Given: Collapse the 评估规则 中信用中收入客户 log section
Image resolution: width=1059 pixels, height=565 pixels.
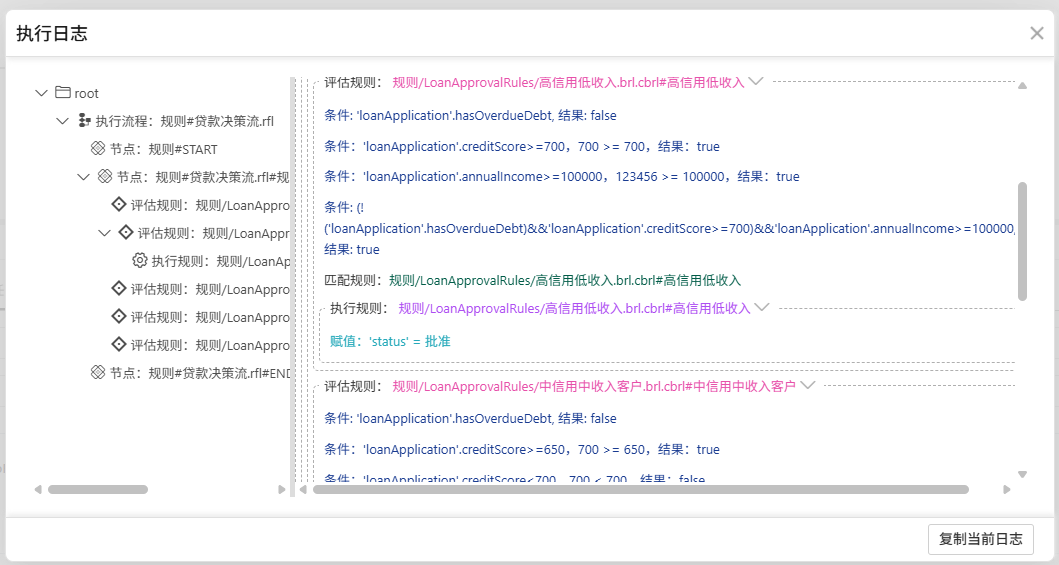Looking at the screenshot, I should pyautogui.click(x=808, y=385).
